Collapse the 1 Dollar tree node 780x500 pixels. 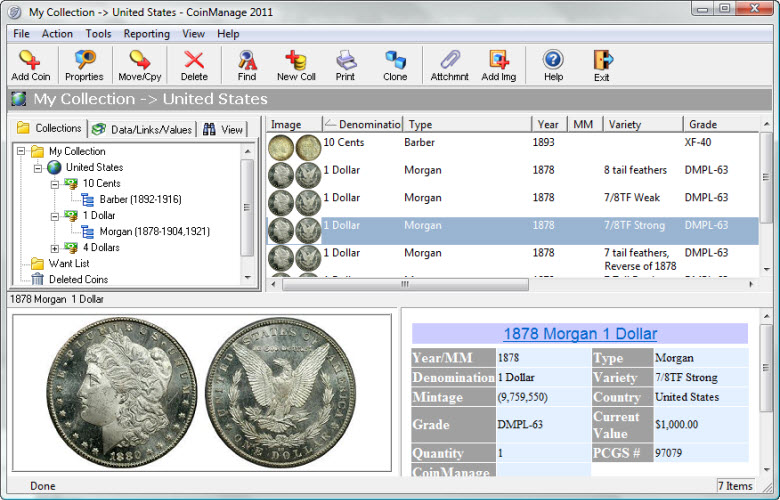[x=55, y=216]
